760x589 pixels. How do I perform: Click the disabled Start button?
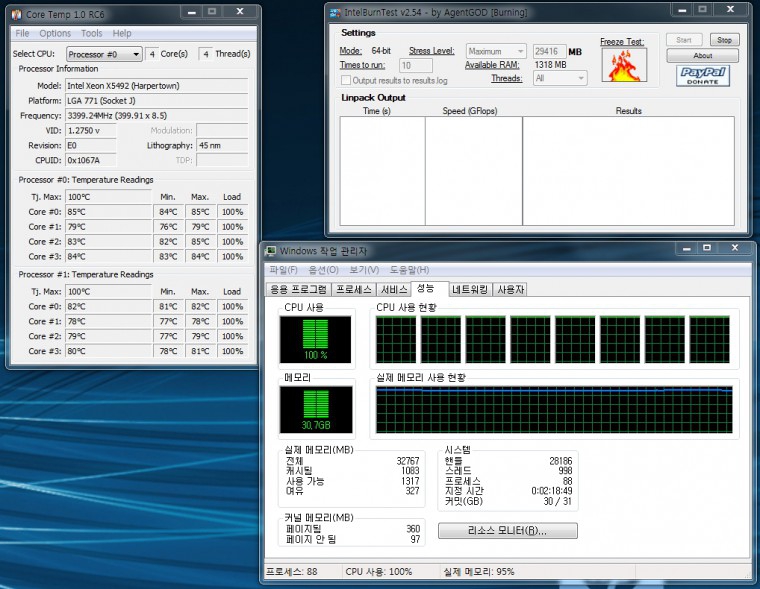684,40
